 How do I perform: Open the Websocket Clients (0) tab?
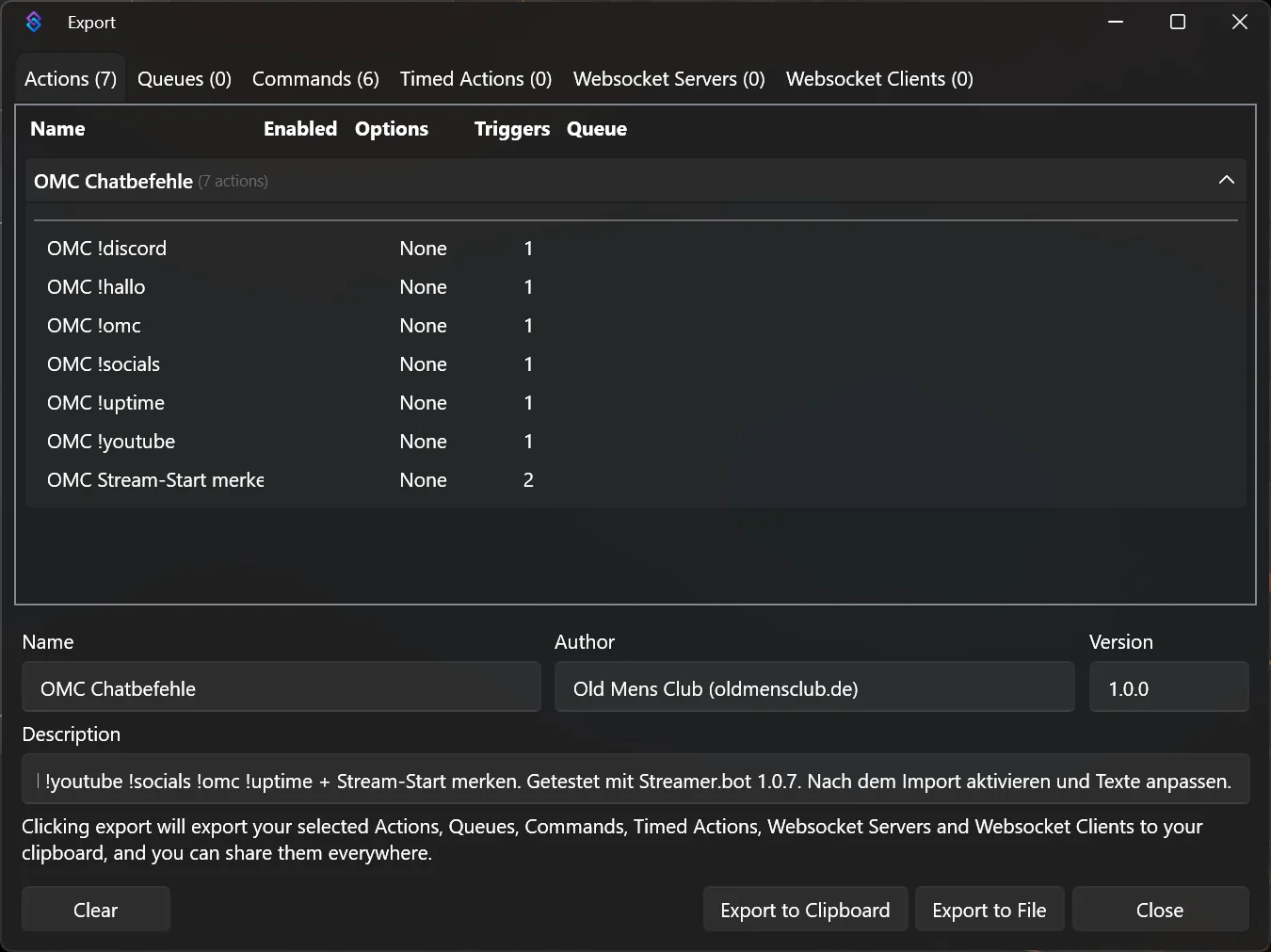879,79
